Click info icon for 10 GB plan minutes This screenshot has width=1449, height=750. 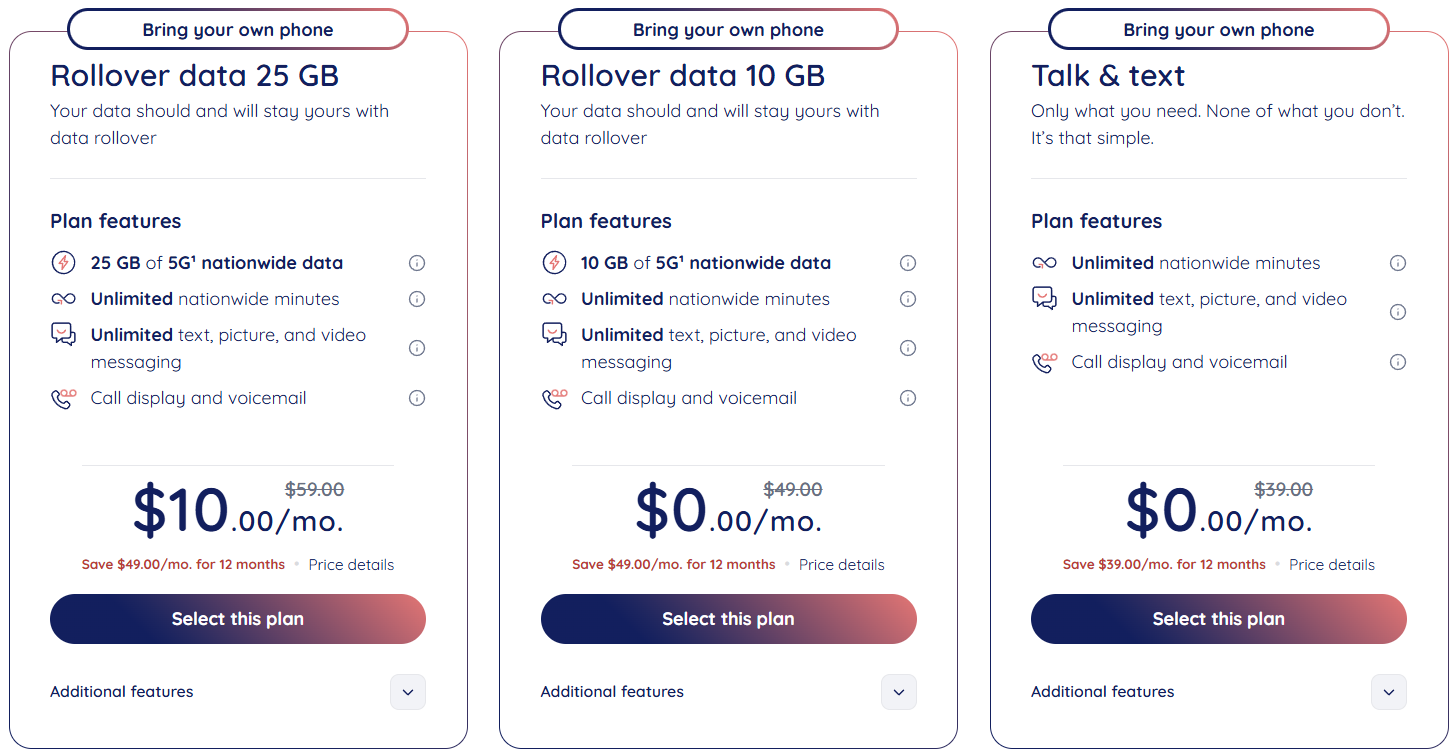coord(908,299)
